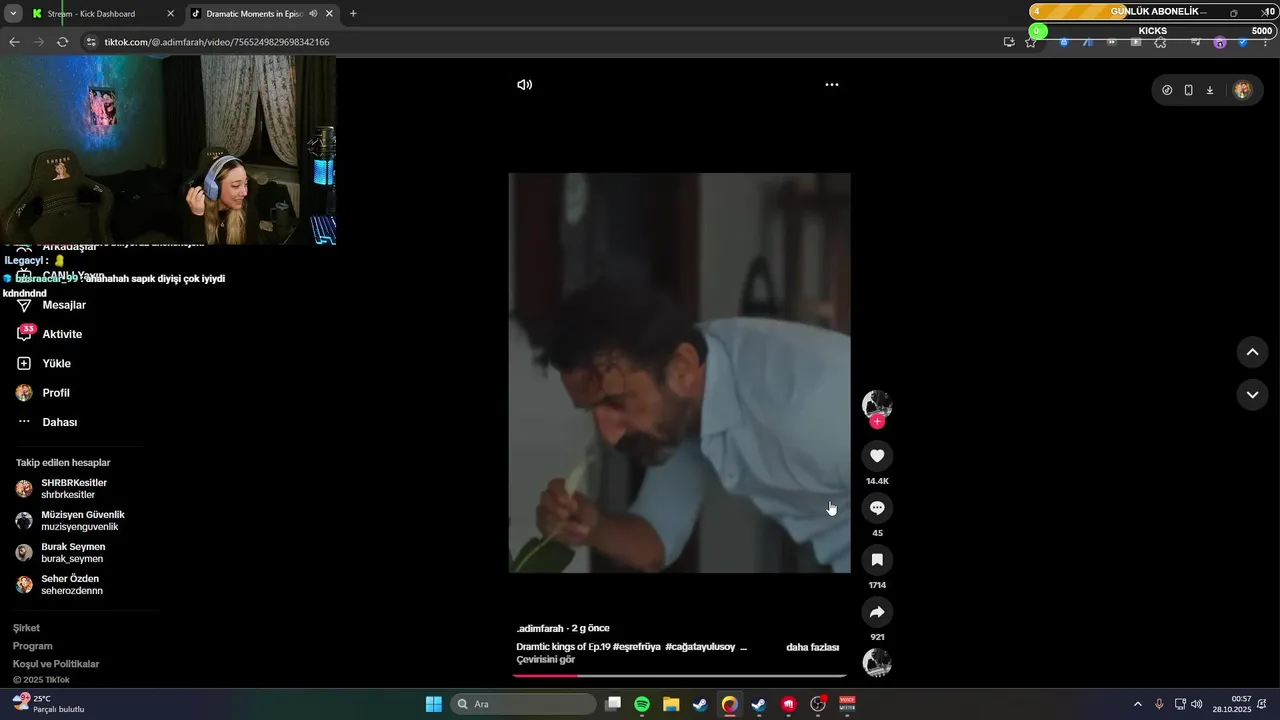Click the #cağatayulusoy hashtag
The height and width of the screenshot is (720, 1280).
[x=700, y=647]
